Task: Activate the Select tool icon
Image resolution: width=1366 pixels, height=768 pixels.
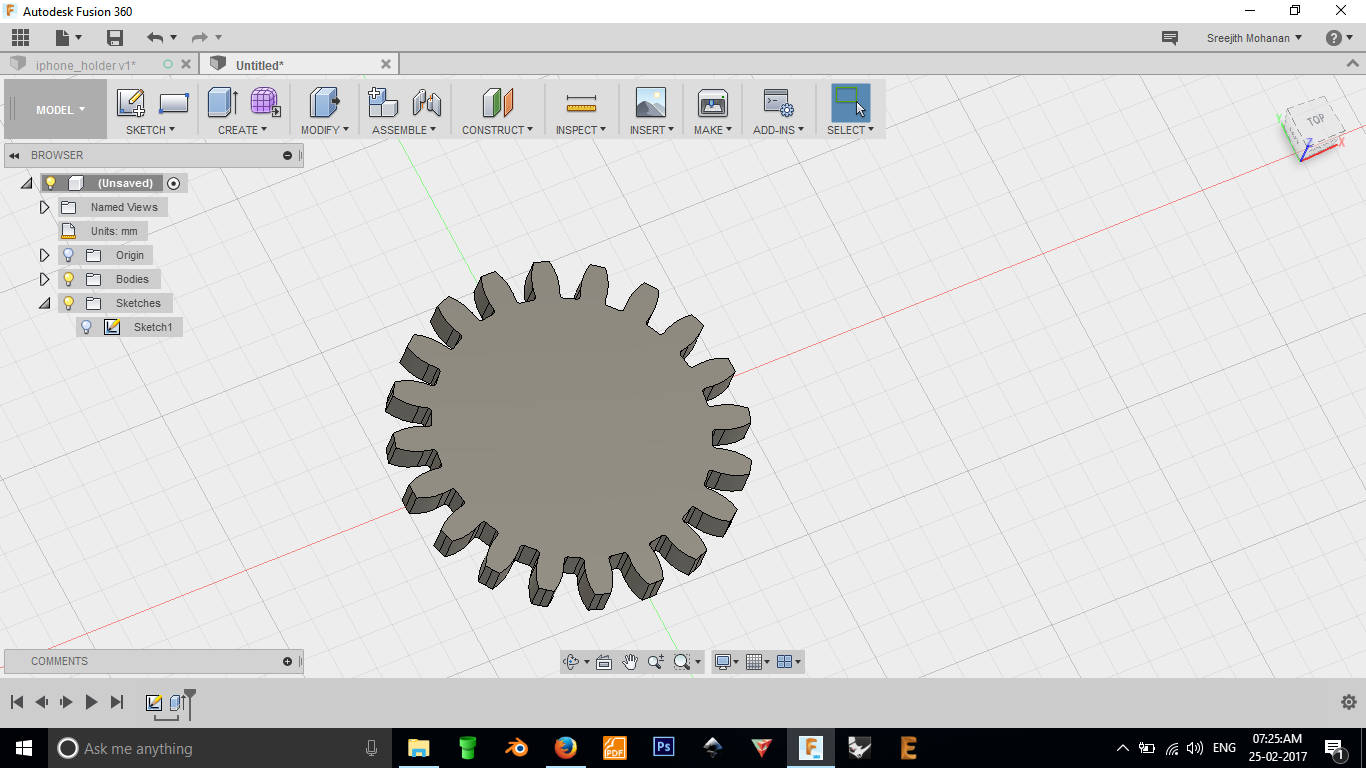Action: (850, 102)
